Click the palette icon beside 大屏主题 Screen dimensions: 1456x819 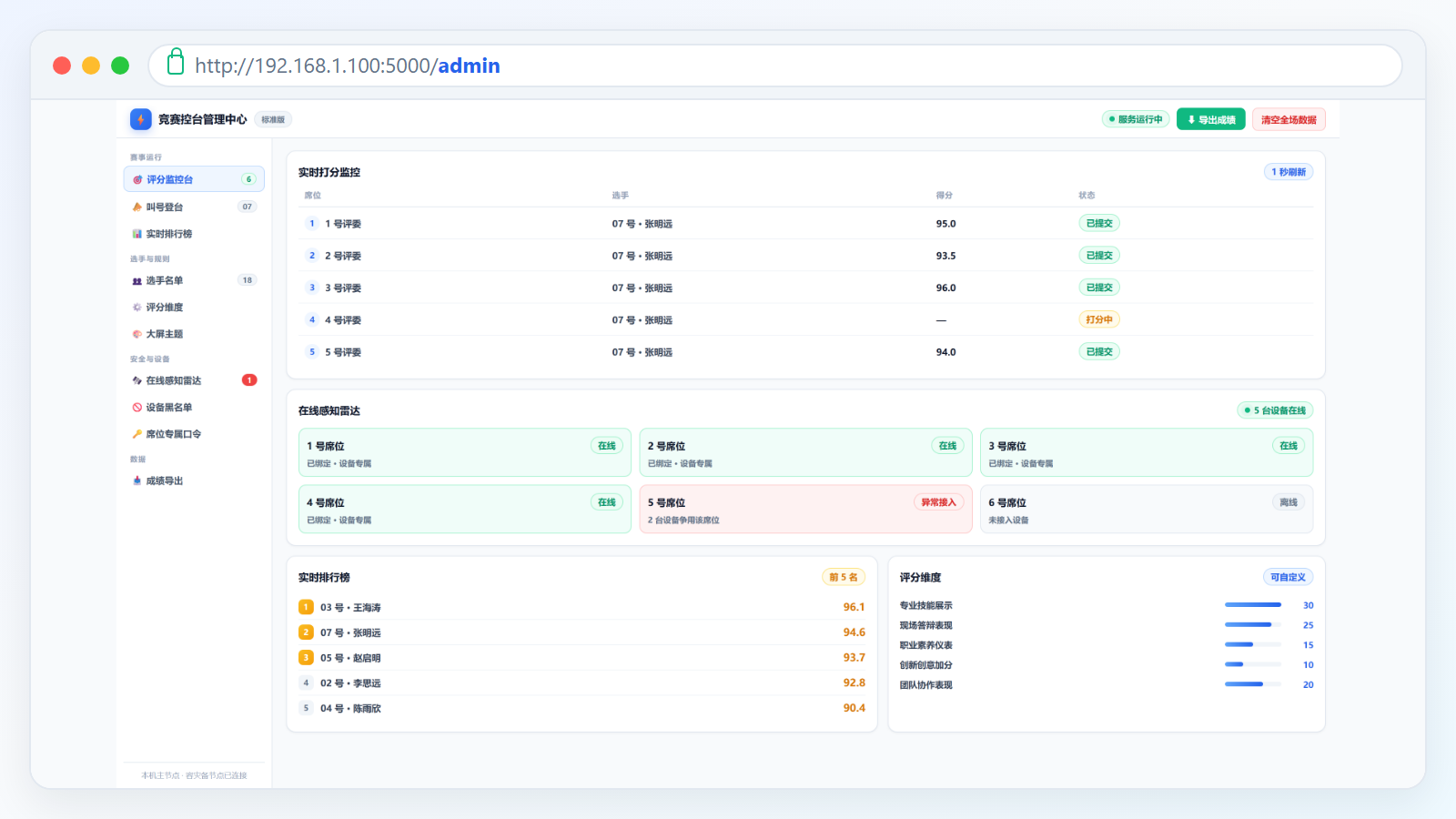pyautogui.click(x=137, y=334)
